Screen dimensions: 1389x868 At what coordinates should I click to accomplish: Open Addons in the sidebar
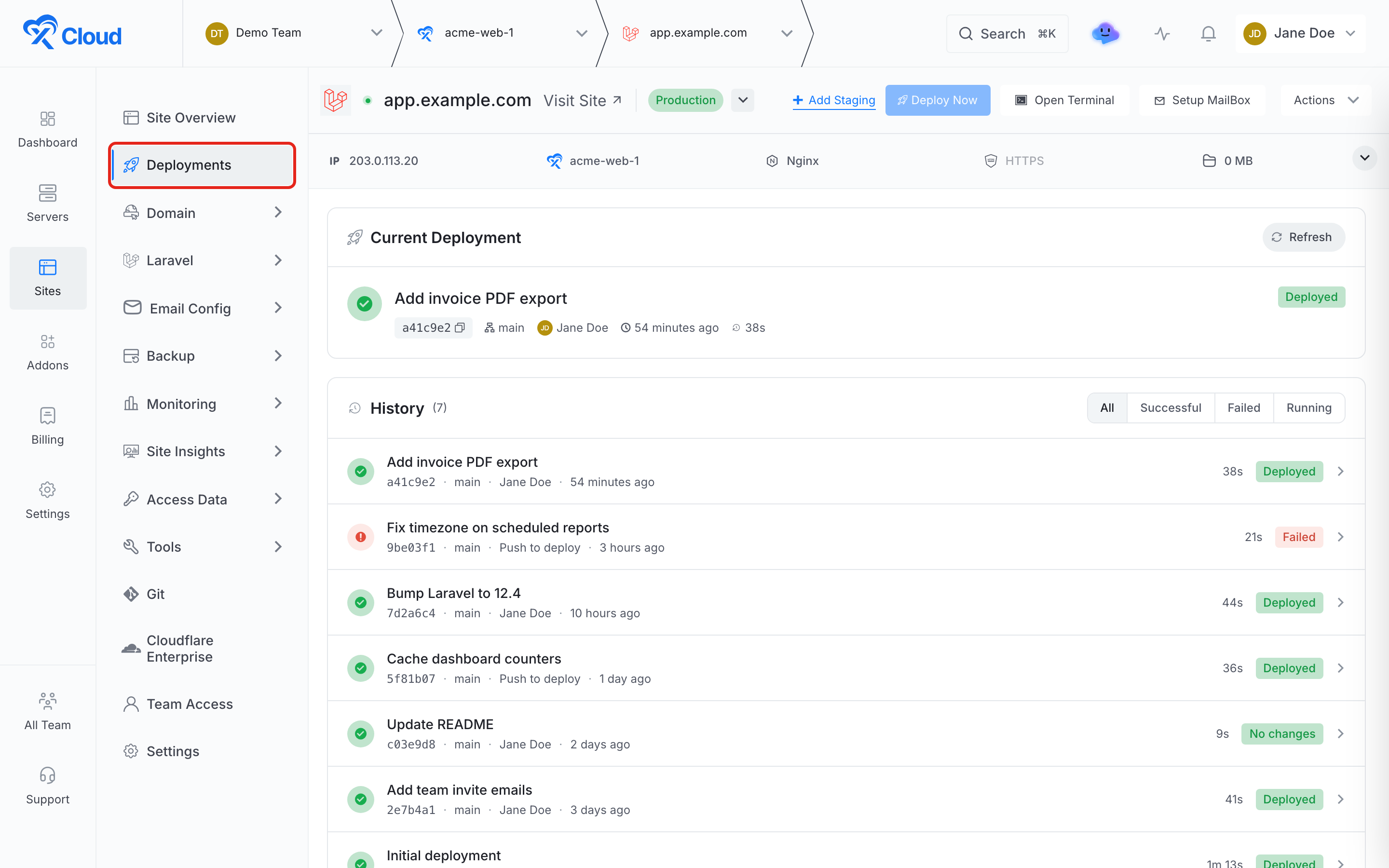[48, 353]
